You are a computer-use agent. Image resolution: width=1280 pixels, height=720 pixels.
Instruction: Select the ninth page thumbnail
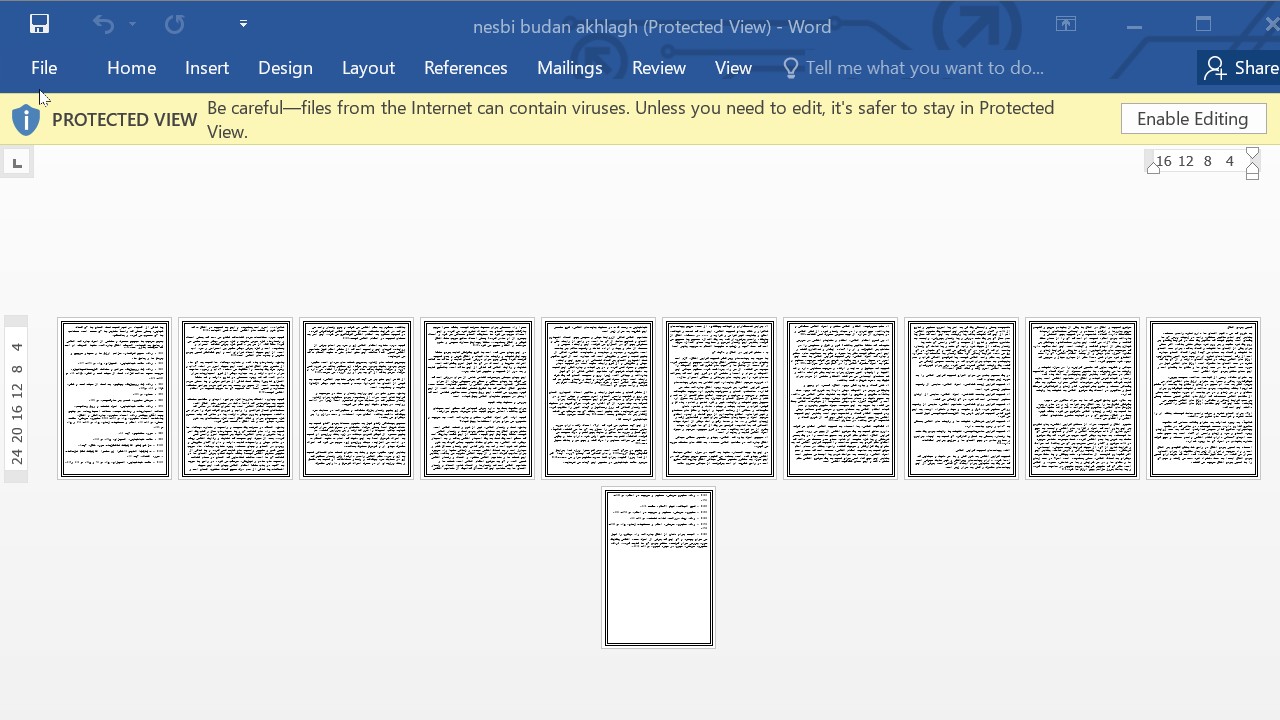[1083, 399]
